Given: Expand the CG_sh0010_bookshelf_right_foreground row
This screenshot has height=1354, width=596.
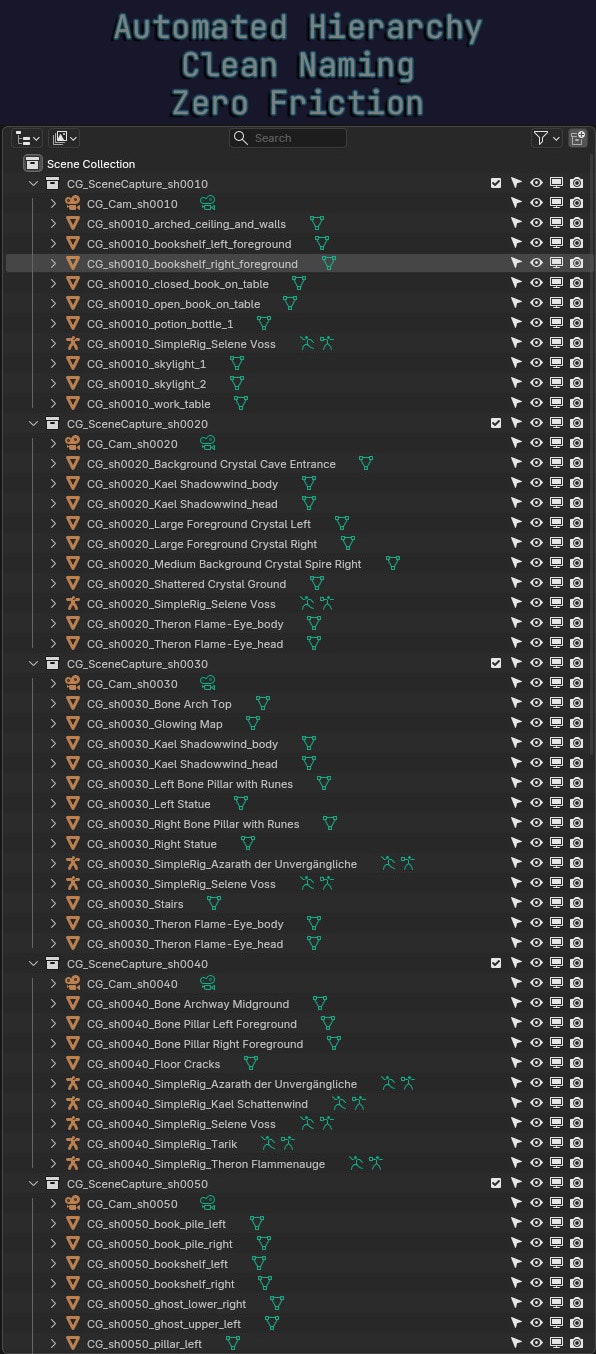Looking at the screenshot, I should tap(53, 264).
